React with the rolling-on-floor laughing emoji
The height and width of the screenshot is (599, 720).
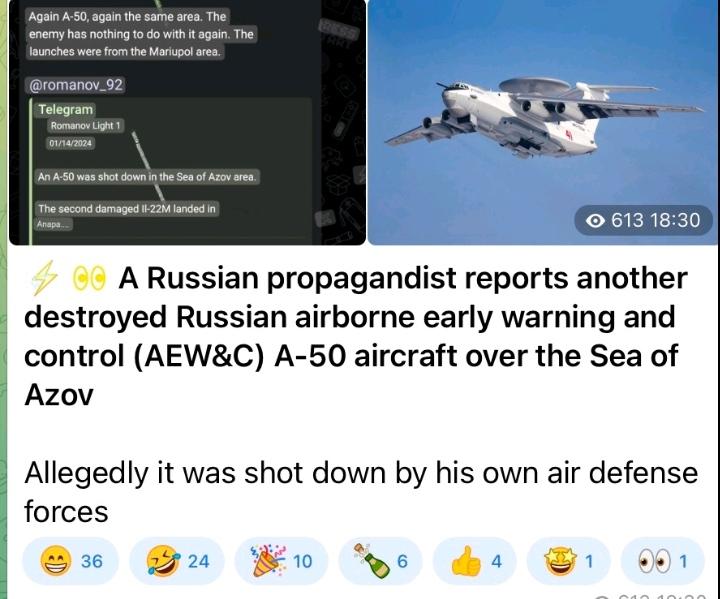177,561
